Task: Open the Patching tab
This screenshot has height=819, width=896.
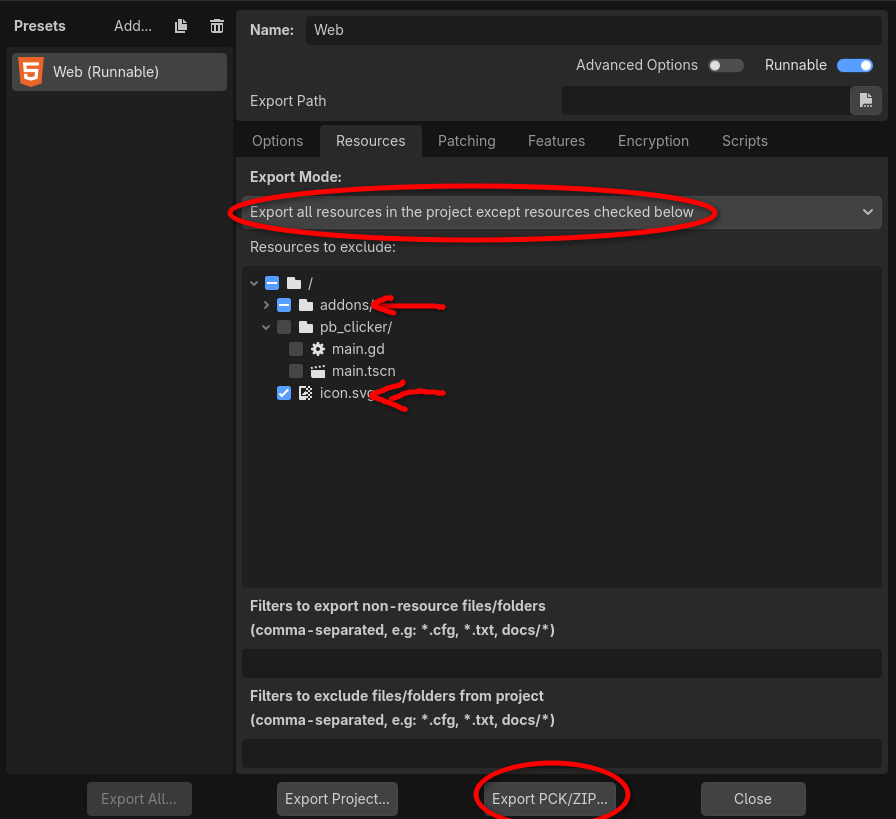Action: point(467,141)
